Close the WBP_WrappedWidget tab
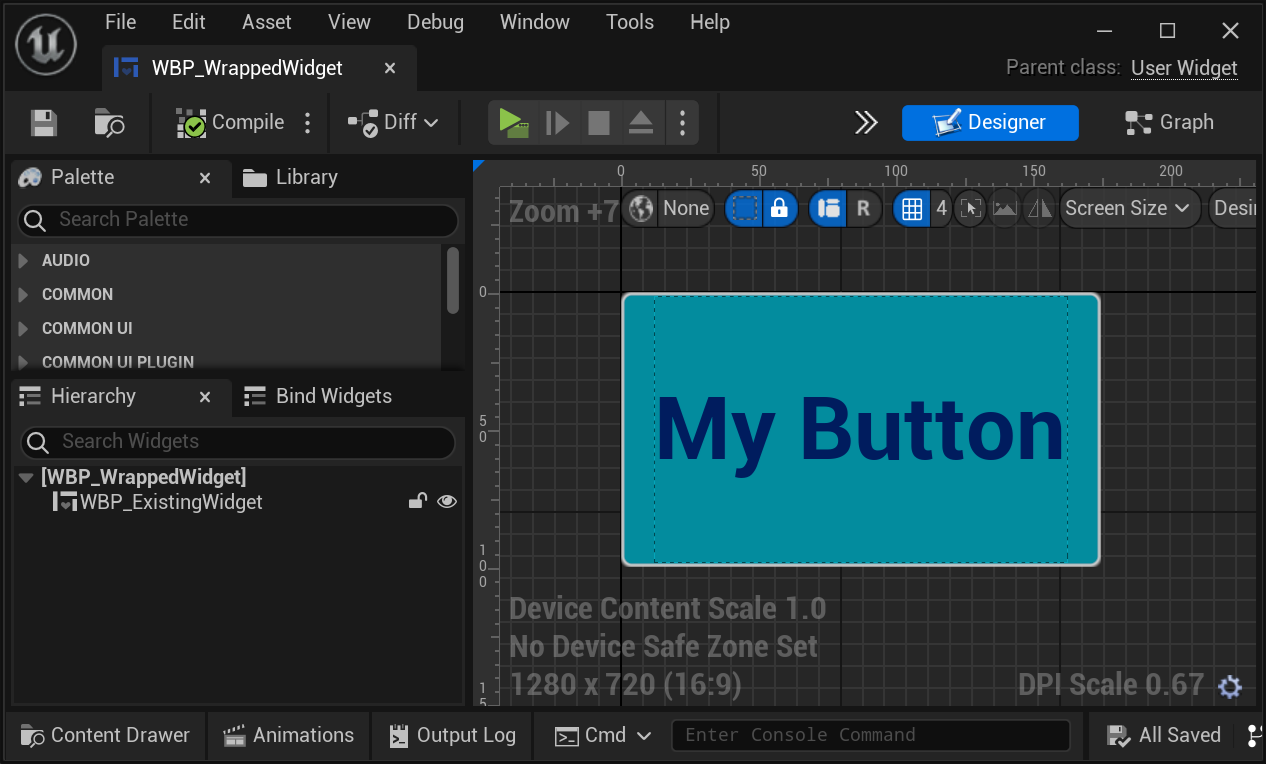 point(390,68)
